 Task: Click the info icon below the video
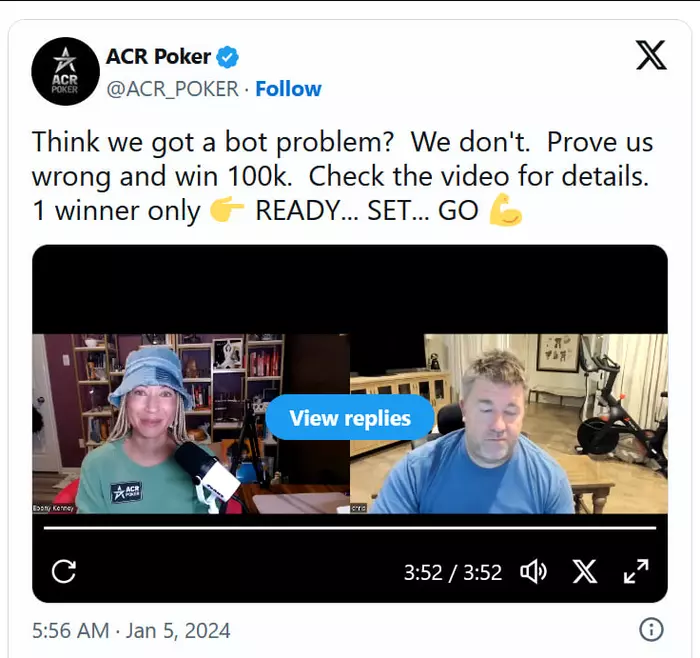pyautogui.click(x=651, y=630)
